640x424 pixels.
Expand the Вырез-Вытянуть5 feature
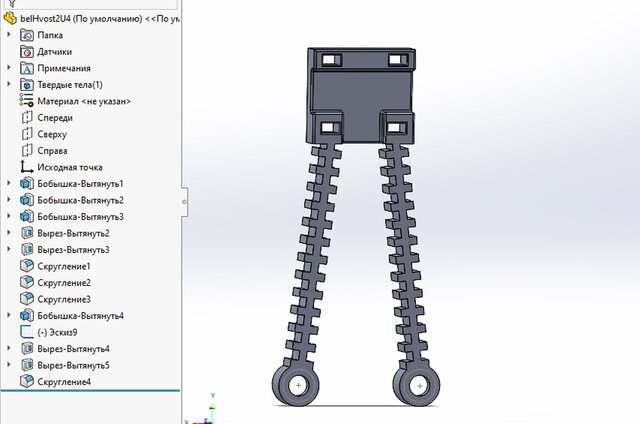9,365
